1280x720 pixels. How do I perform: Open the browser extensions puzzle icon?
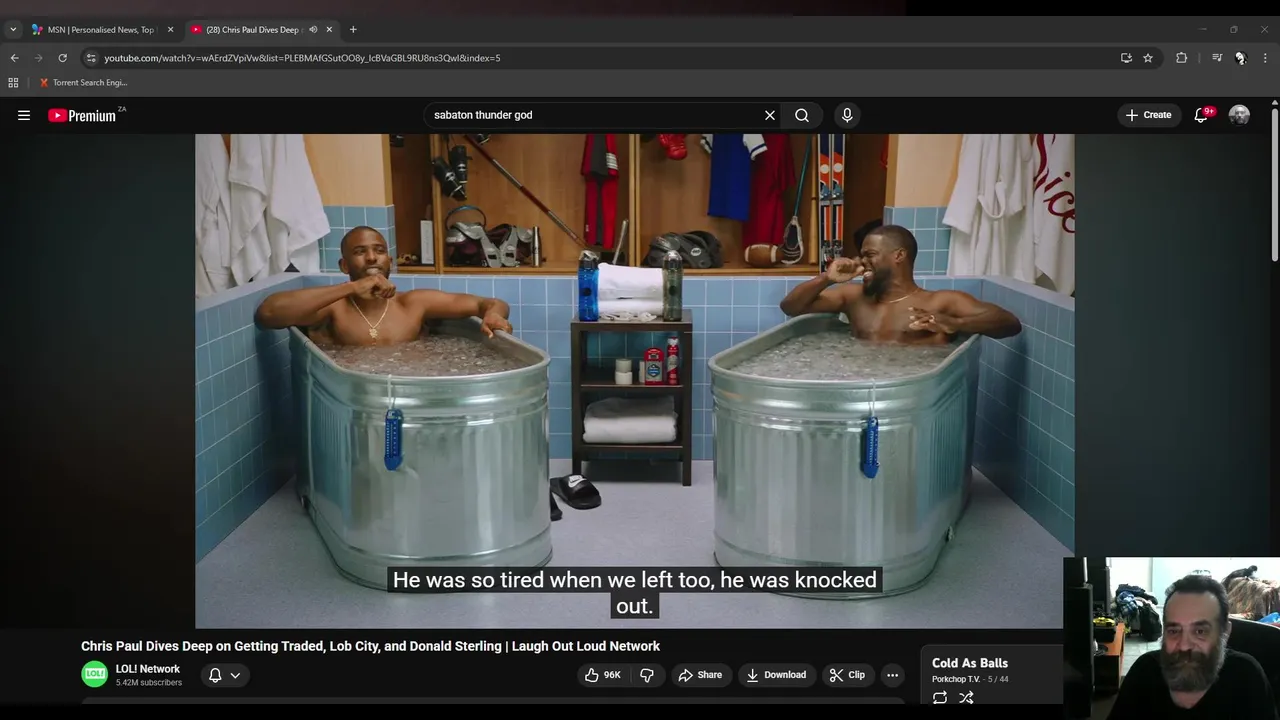click(x=1181, y=58)
